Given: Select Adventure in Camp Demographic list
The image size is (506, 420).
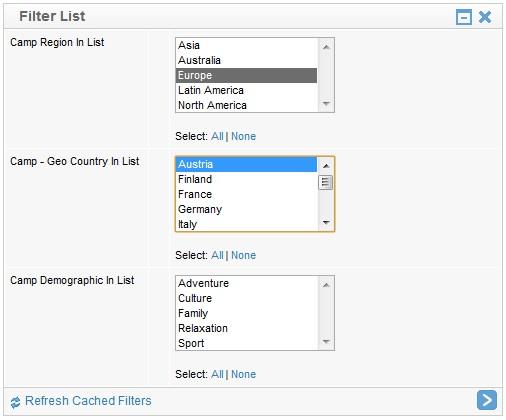Looking at the screenshot, I should pos(246,283).
